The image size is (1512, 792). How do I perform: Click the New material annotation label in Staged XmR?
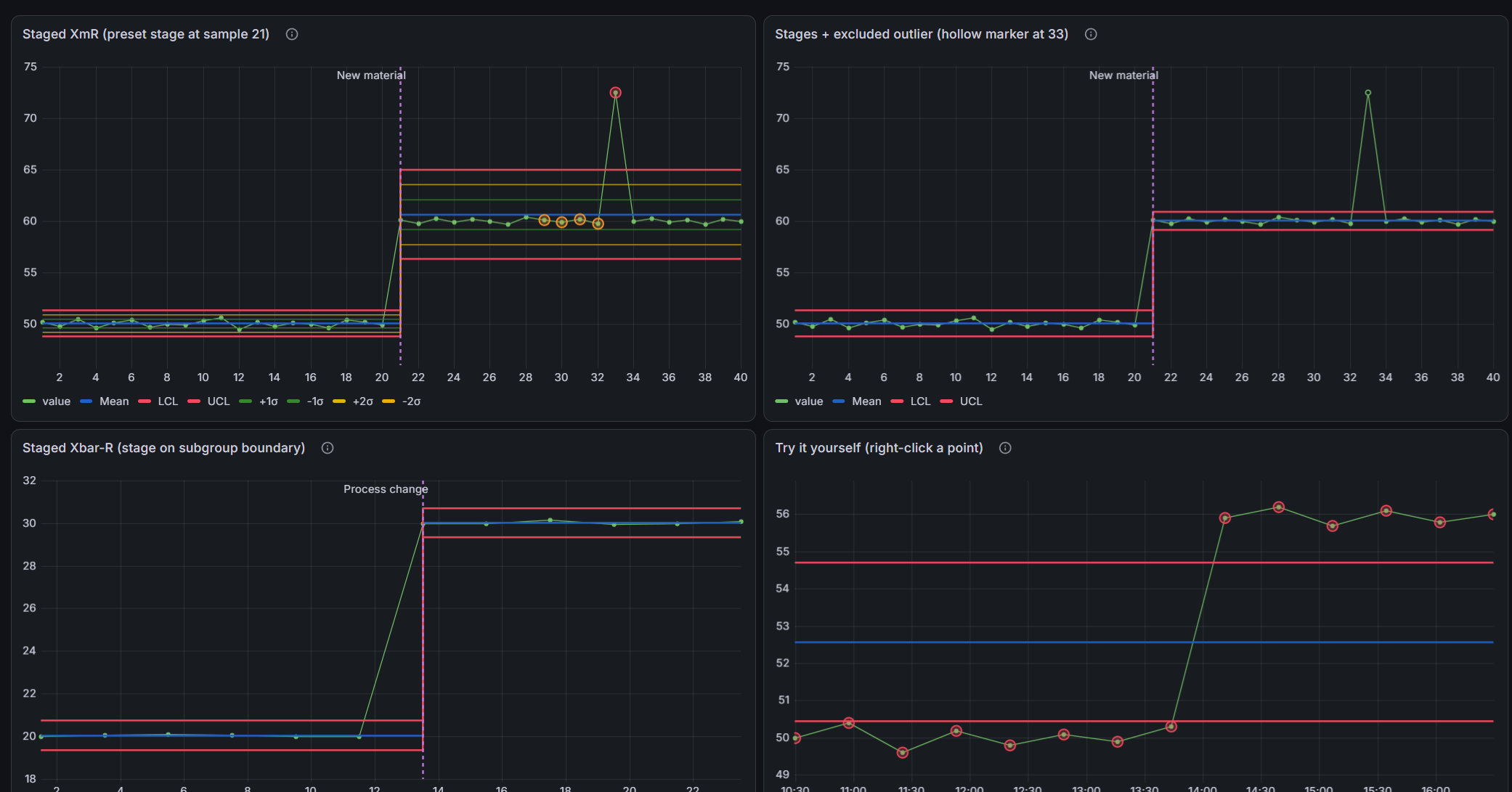(x=371, y=75)
